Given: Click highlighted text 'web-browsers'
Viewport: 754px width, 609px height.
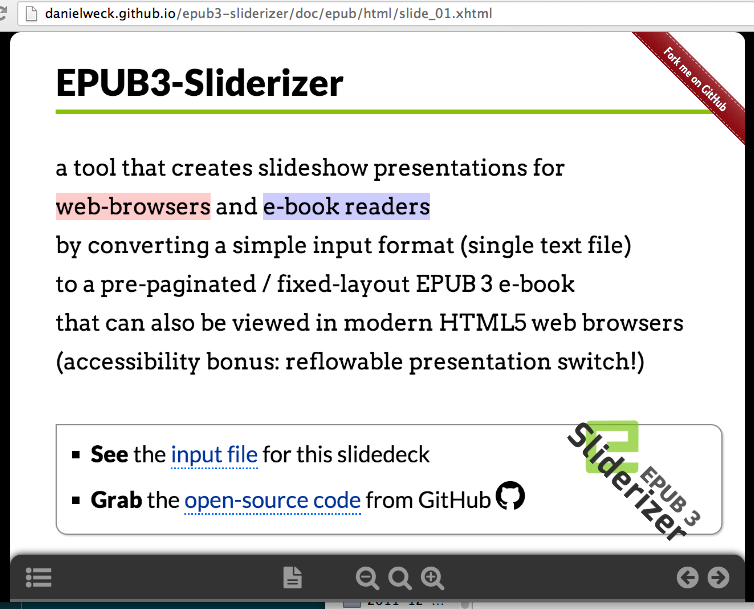Looking at the screenshot, I should click(133, 206).
